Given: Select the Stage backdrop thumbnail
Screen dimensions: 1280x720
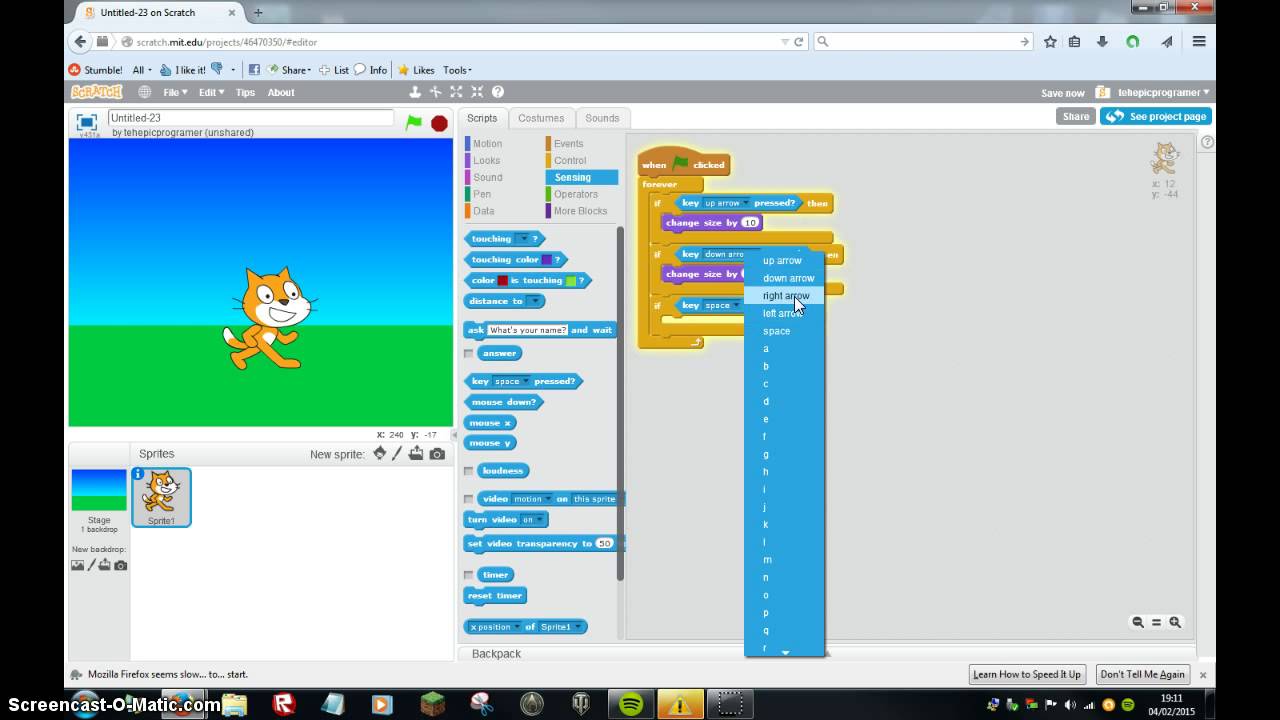Looking at the screenshot, I should tap(99, 490).
